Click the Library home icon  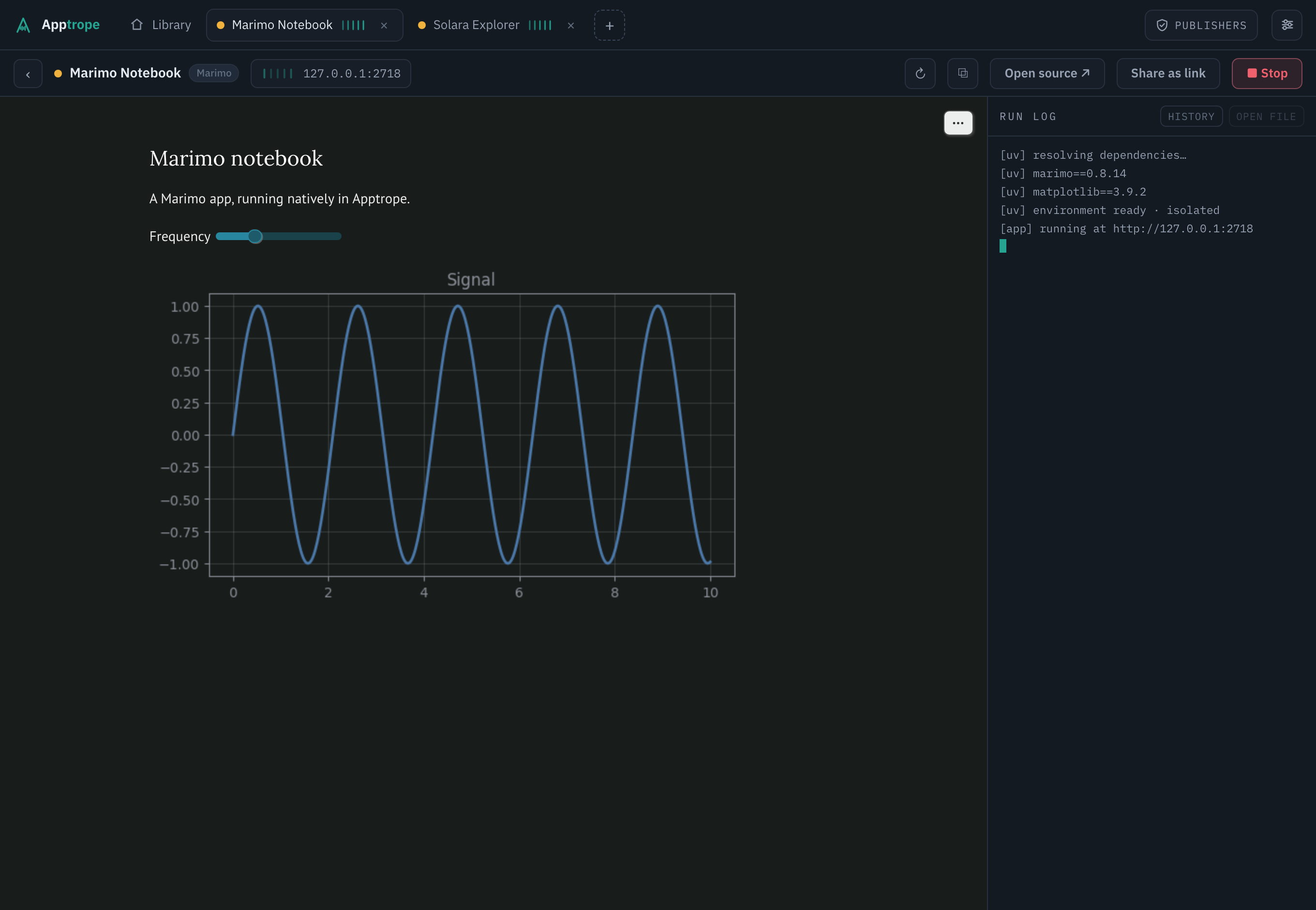point(137,25)
